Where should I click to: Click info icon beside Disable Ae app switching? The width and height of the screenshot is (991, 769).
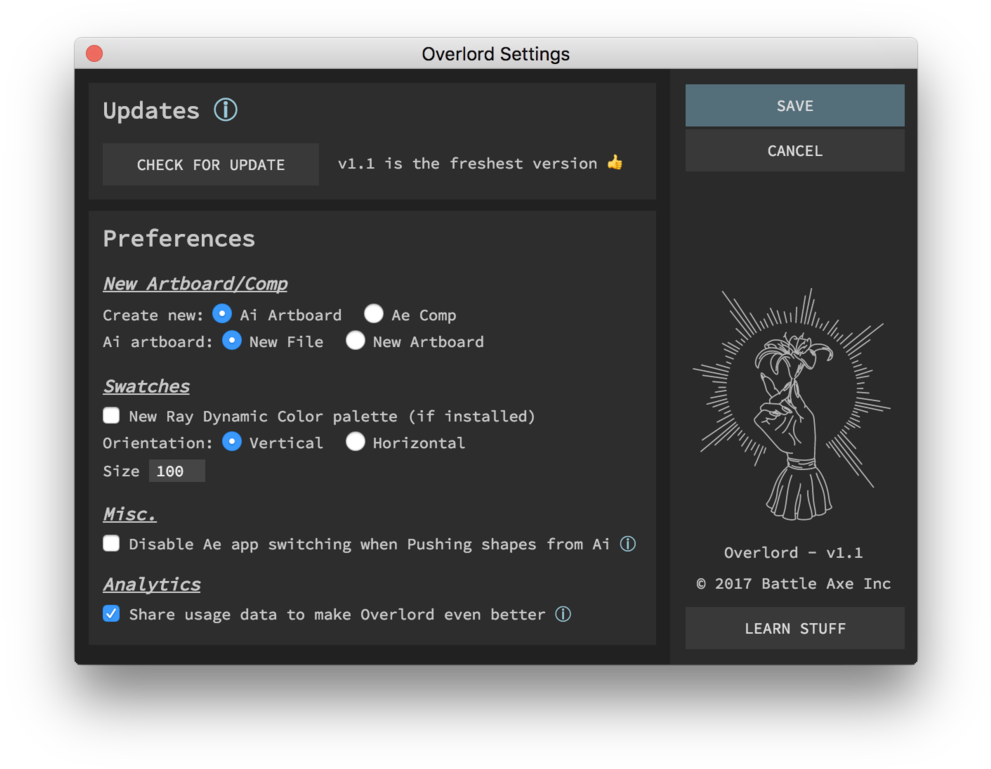(627, 544)
